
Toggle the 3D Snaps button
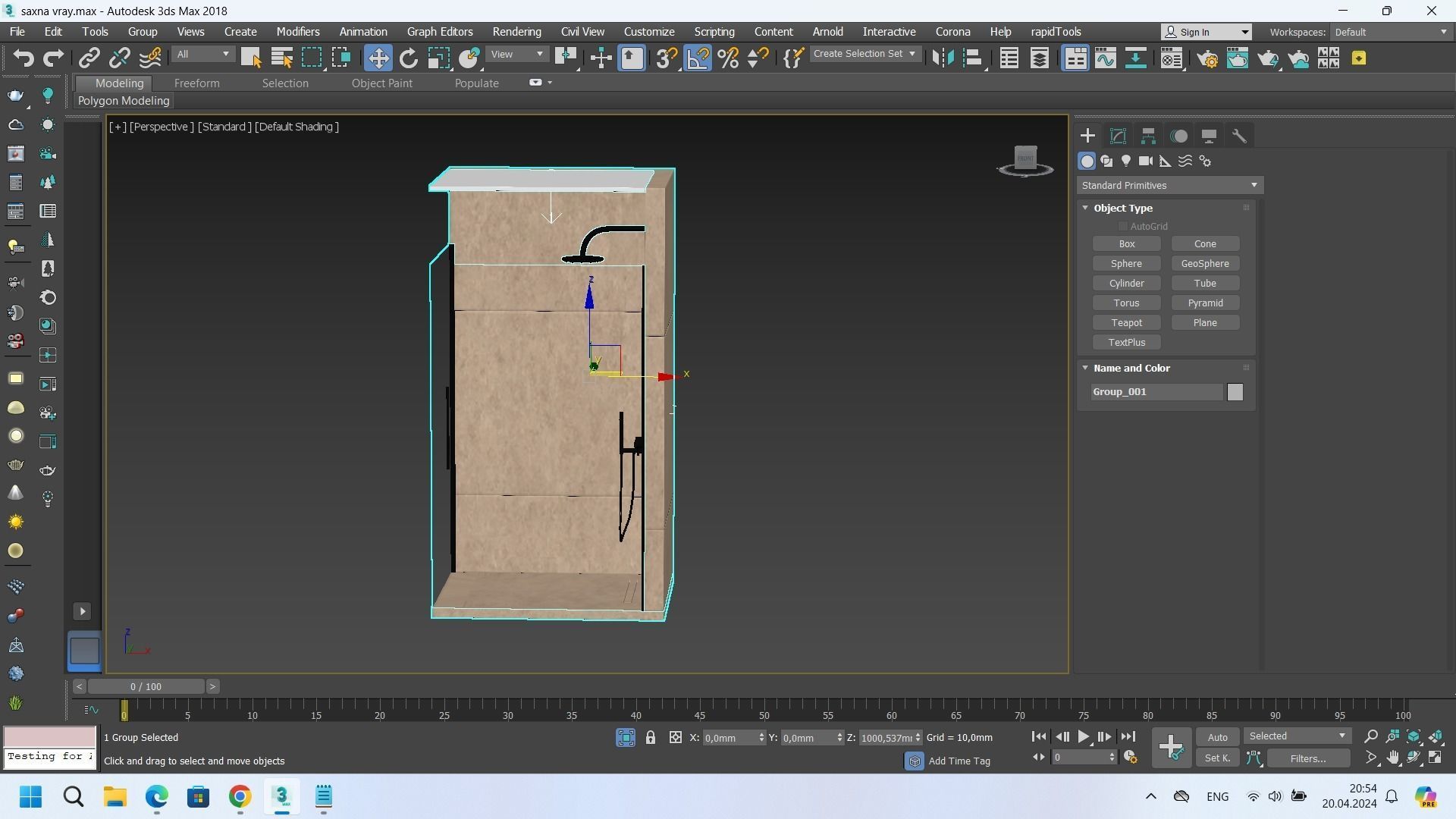pos(667,58)
